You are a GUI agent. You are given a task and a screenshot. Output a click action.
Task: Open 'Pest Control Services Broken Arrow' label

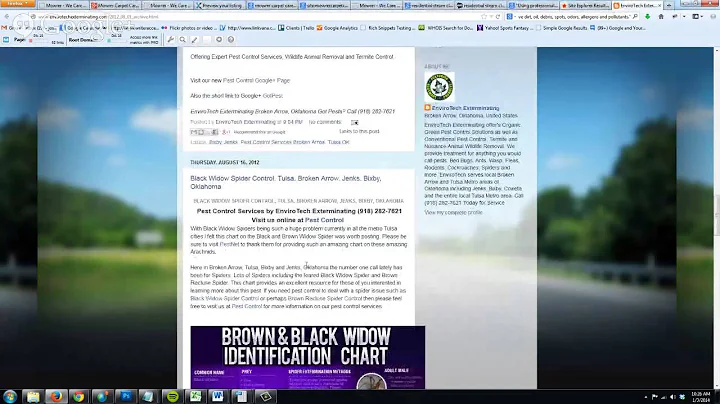coord(282,142)
